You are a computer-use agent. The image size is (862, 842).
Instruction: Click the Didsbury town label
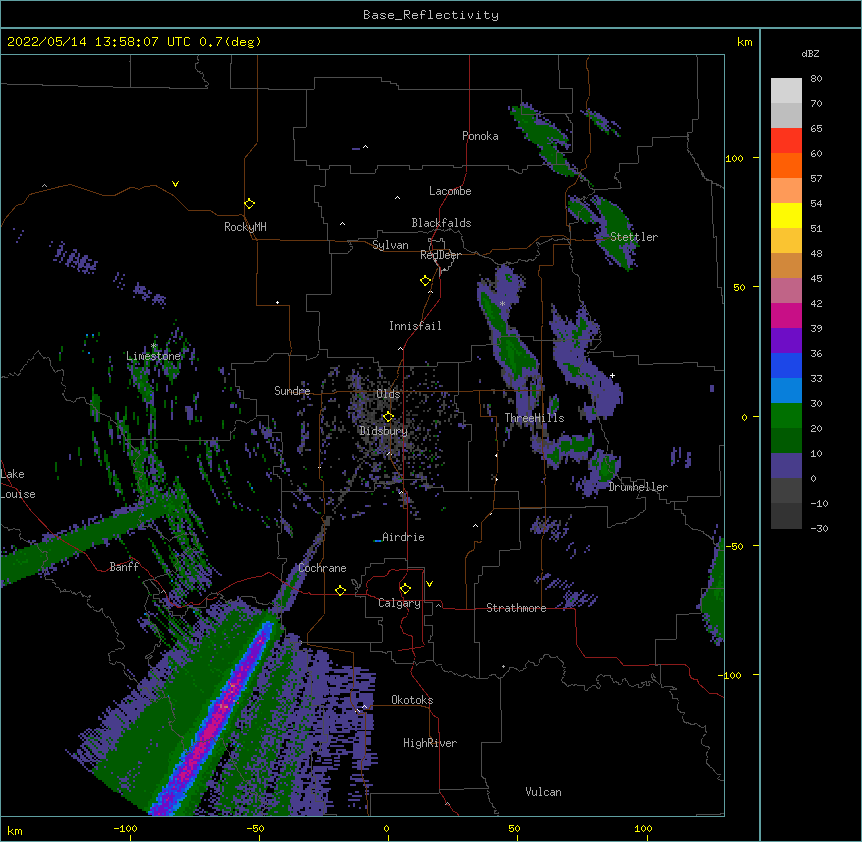click(383, 431)
